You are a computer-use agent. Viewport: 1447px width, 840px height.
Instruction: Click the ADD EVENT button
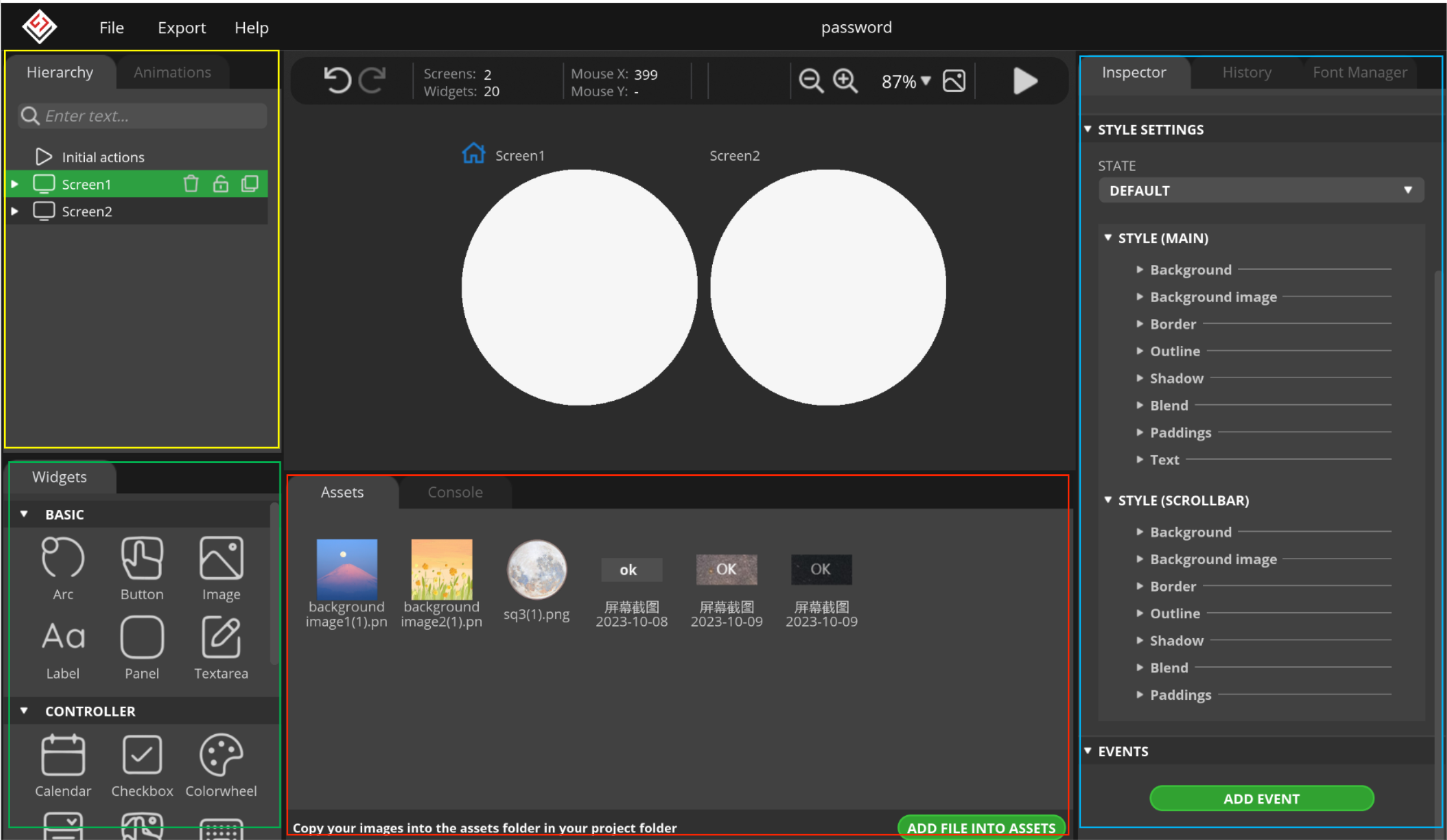click(1261, 799)
